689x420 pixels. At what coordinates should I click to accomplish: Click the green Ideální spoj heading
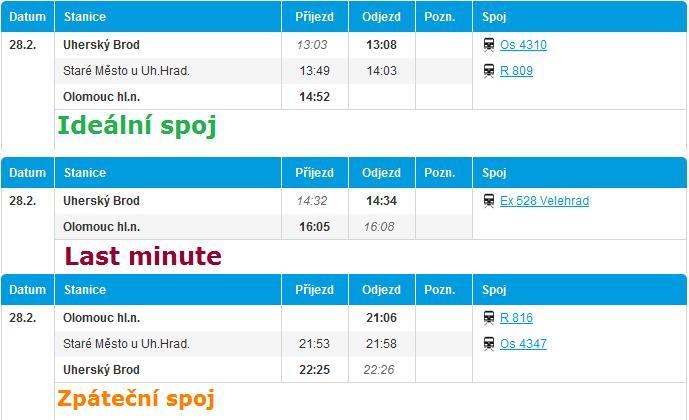click(x=137, y=126)
